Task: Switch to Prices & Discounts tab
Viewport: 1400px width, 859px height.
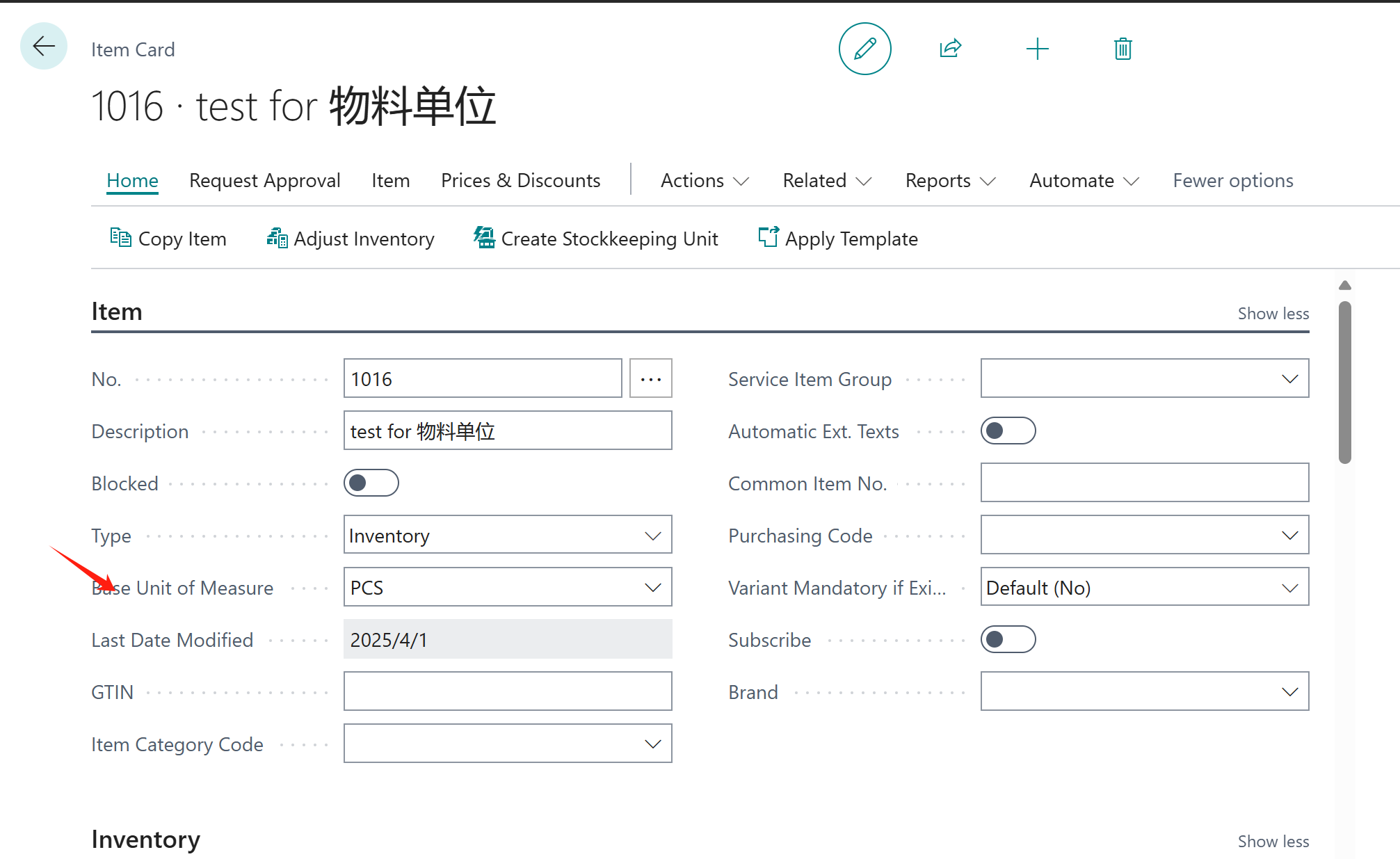Action: (x=520, y=181)
